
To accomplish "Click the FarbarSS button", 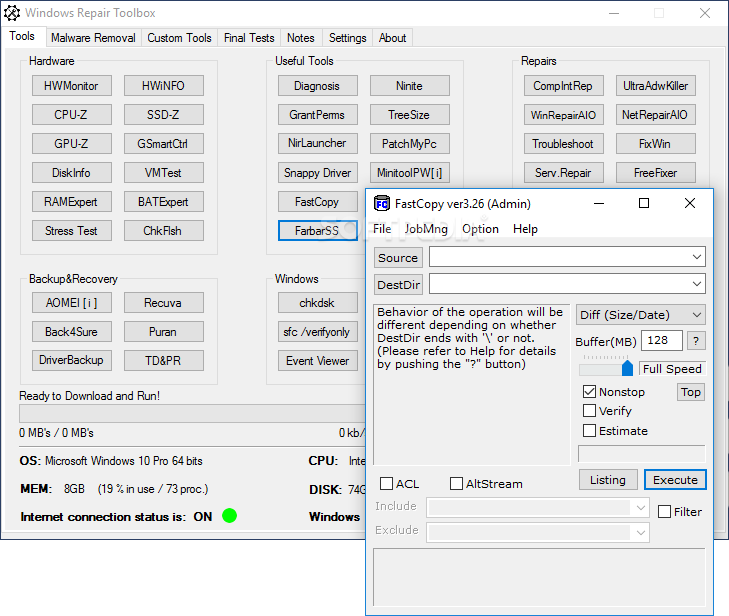I will [x=318, y=231].
